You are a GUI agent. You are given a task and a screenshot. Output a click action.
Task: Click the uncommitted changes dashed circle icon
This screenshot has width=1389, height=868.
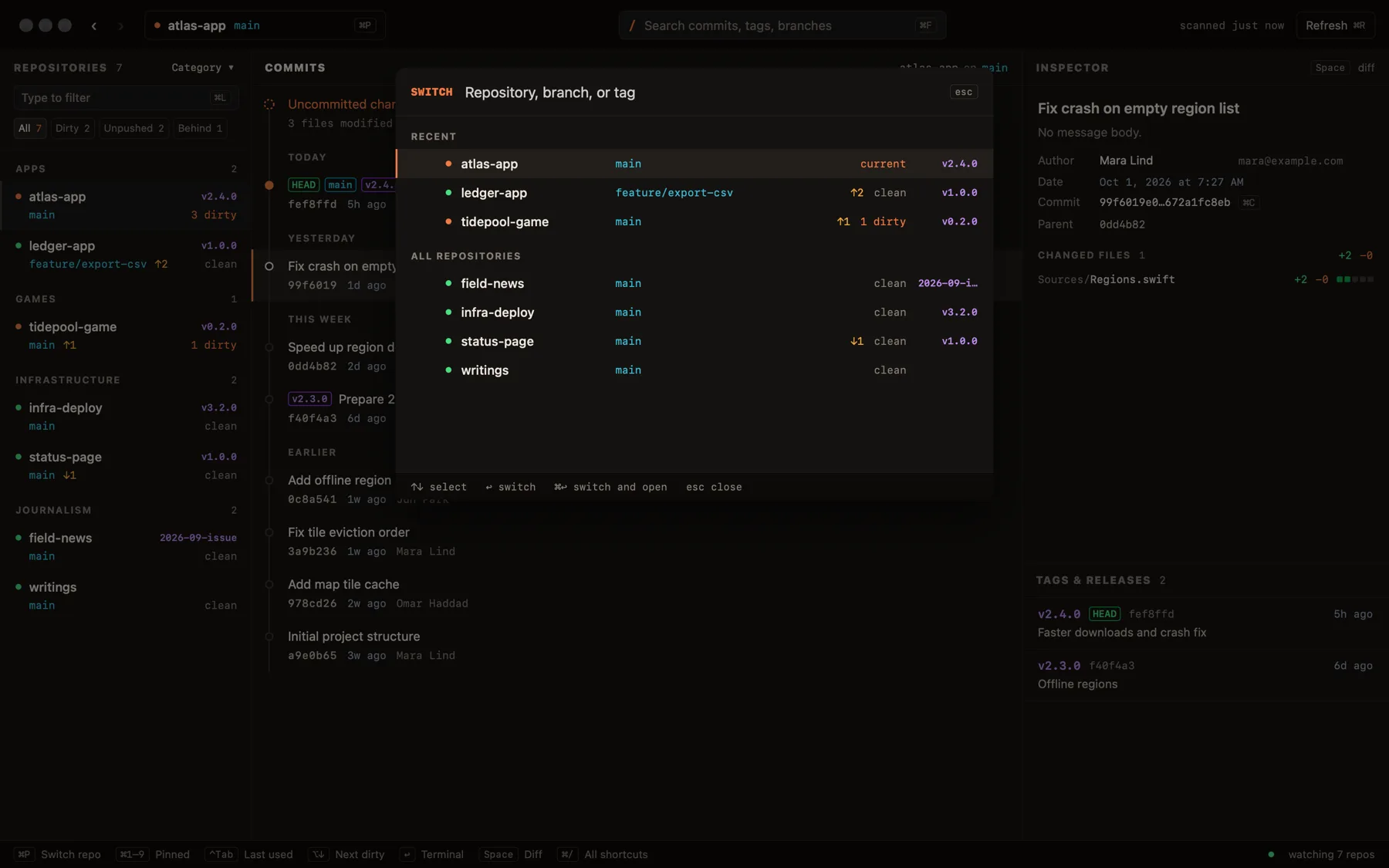click(x=269, y=105)
